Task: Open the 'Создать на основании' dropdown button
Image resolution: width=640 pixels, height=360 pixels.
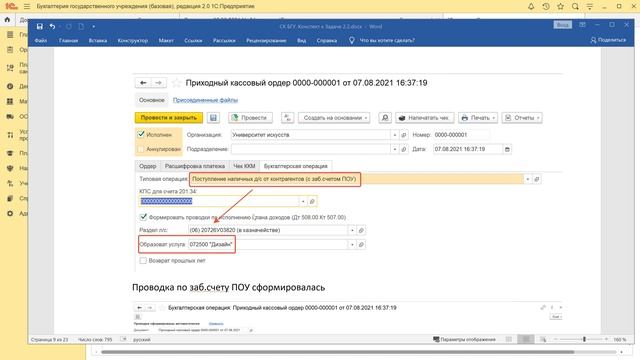Action: click(334, 118)
